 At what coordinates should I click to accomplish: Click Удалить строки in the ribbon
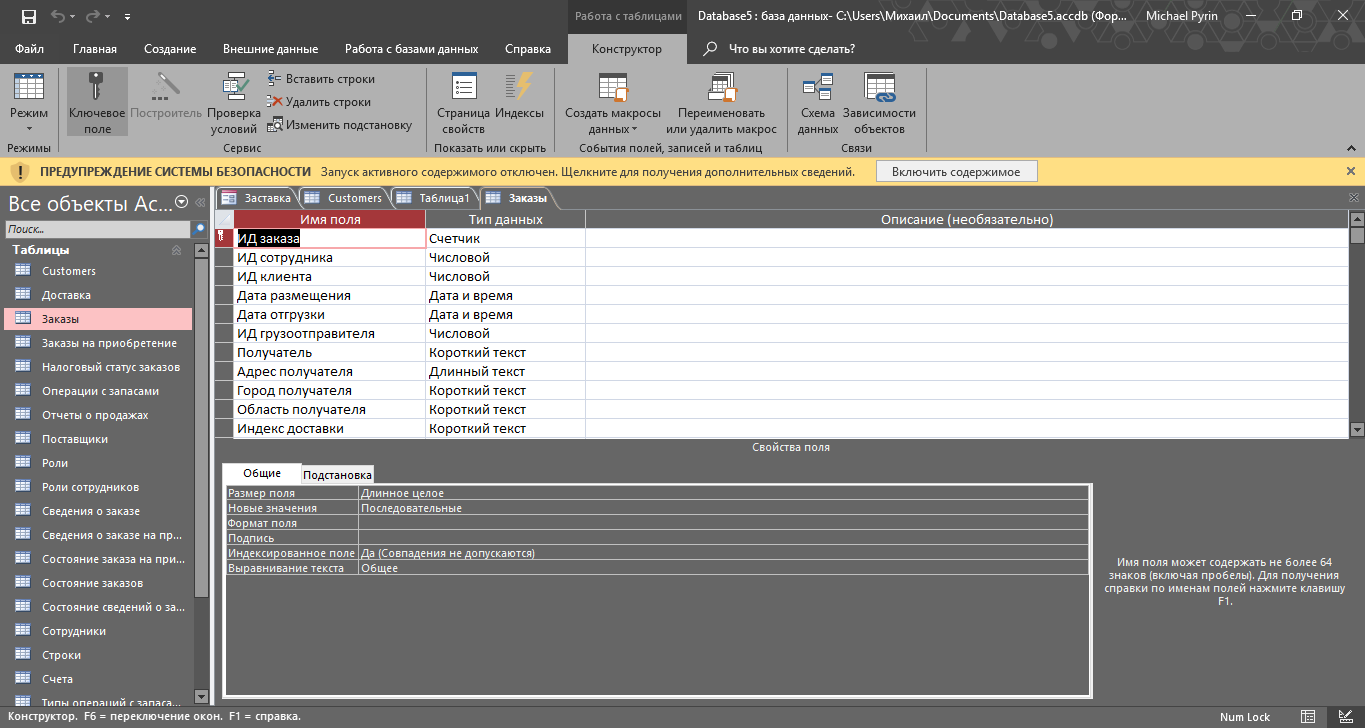pos(318,102)
